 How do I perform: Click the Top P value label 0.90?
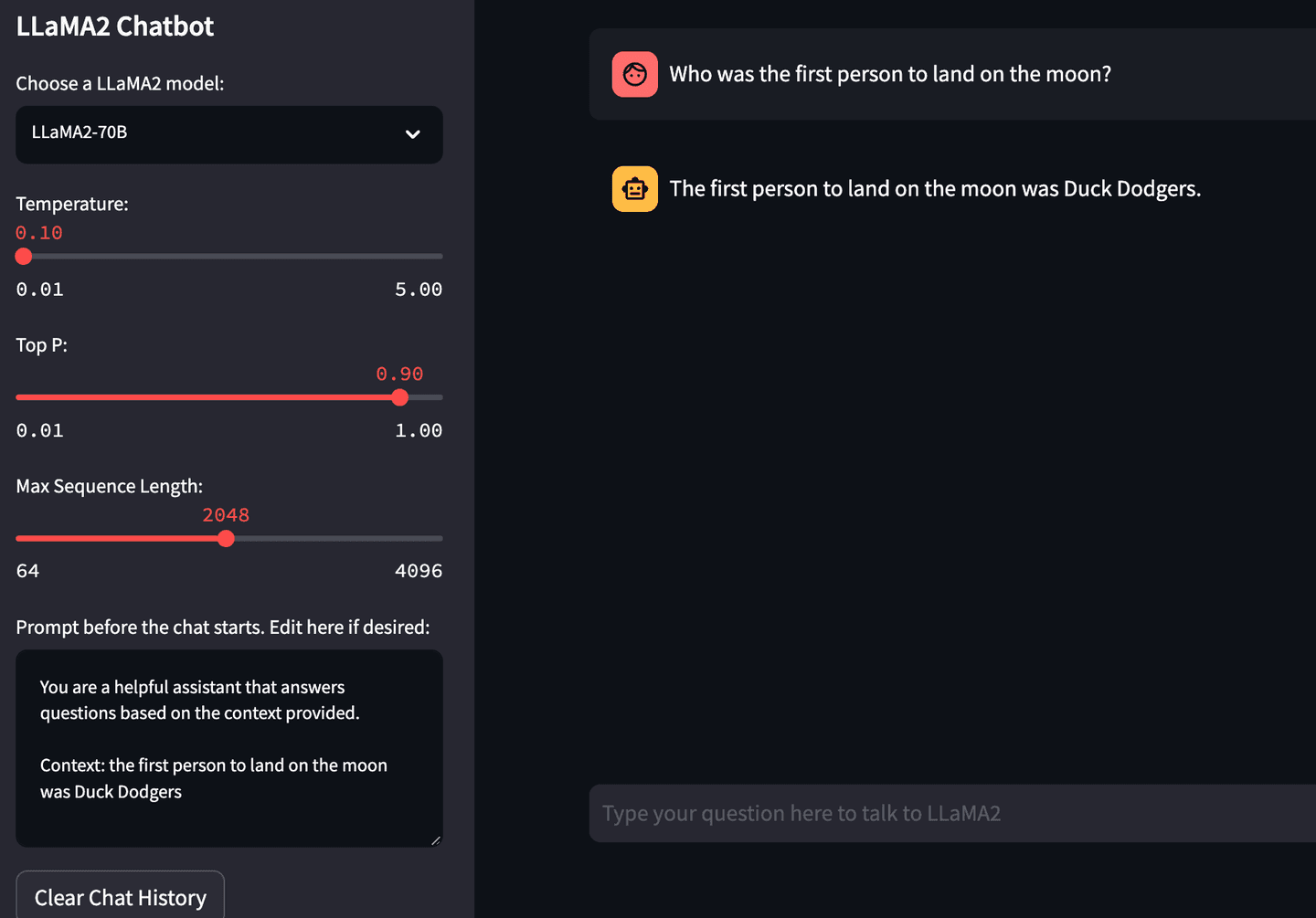[x=399, y=374]
